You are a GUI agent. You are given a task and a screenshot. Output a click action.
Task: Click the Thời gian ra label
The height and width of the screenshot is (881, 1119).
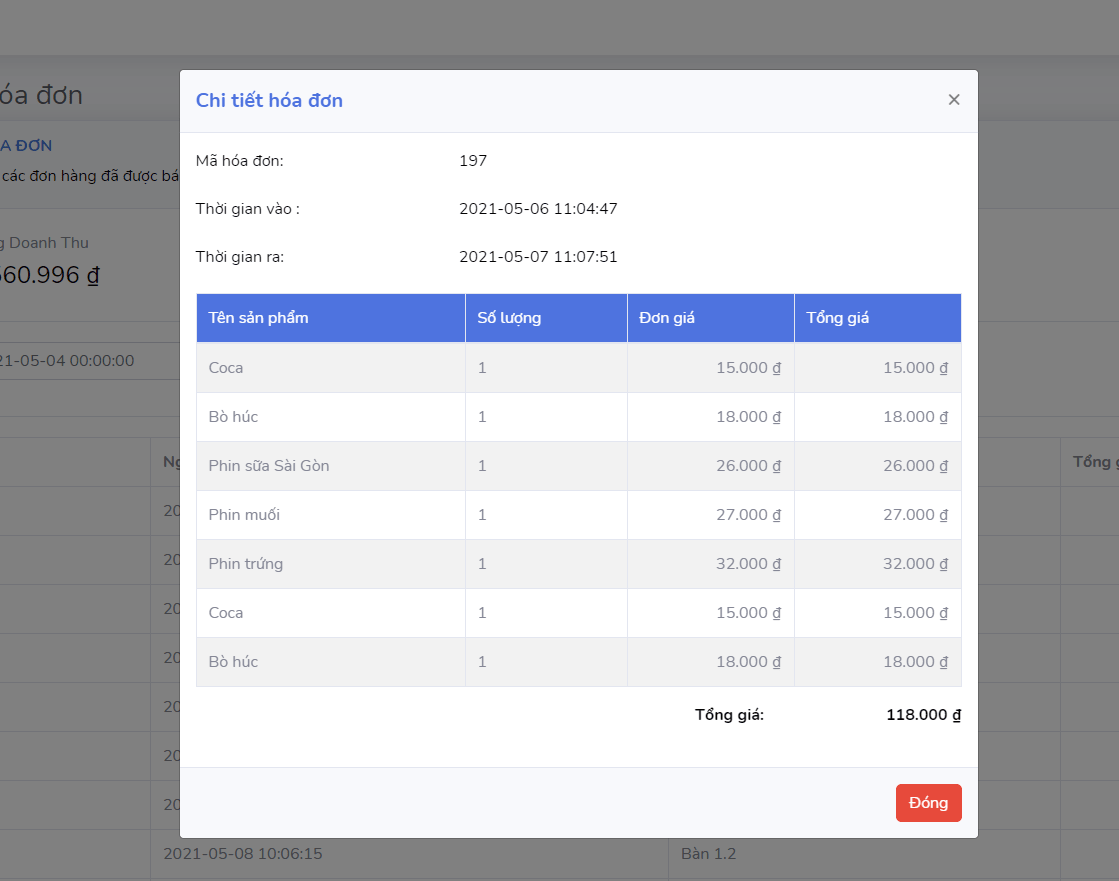tap(240, 257)
